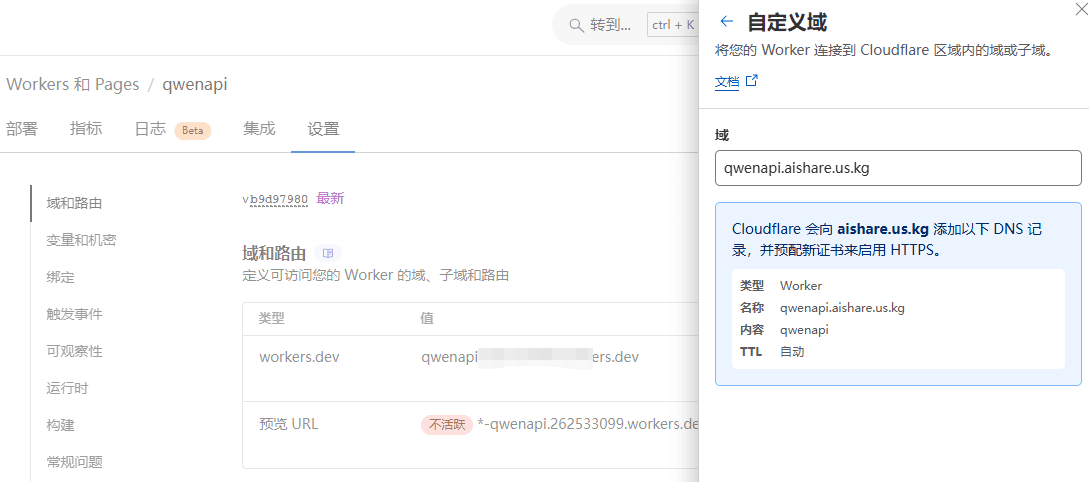
Task: Click the qwenapi workers.dev value
Action: [x=530, y=357]
